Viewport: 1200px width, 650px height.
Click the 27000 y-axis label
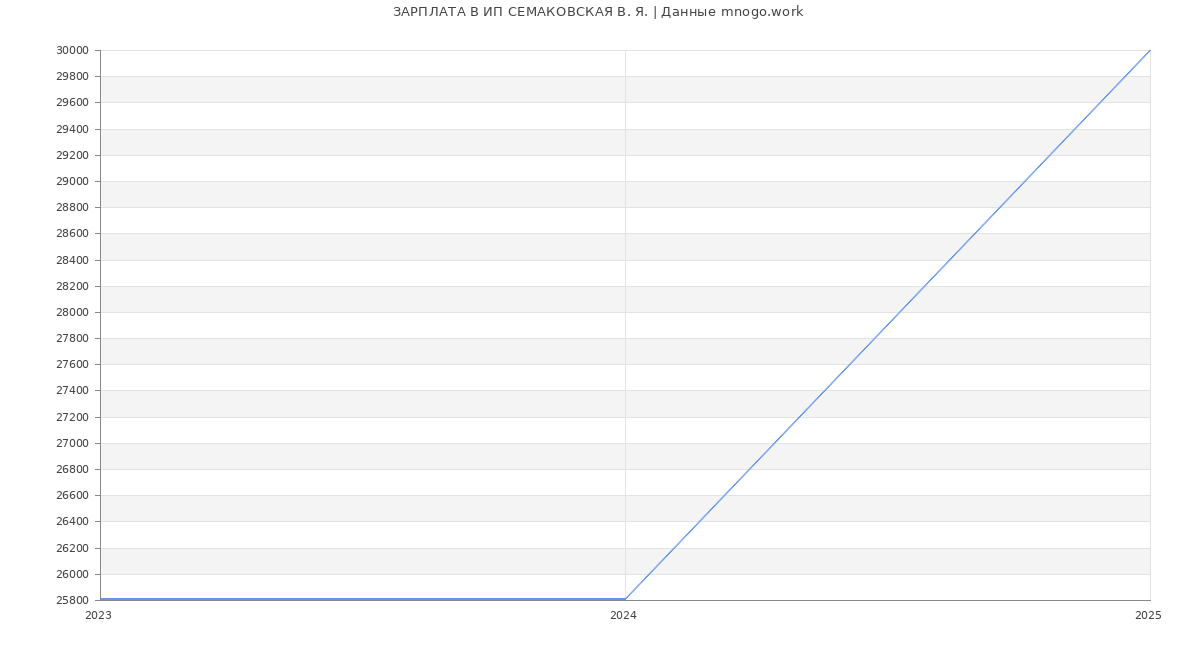click(72, 444)
